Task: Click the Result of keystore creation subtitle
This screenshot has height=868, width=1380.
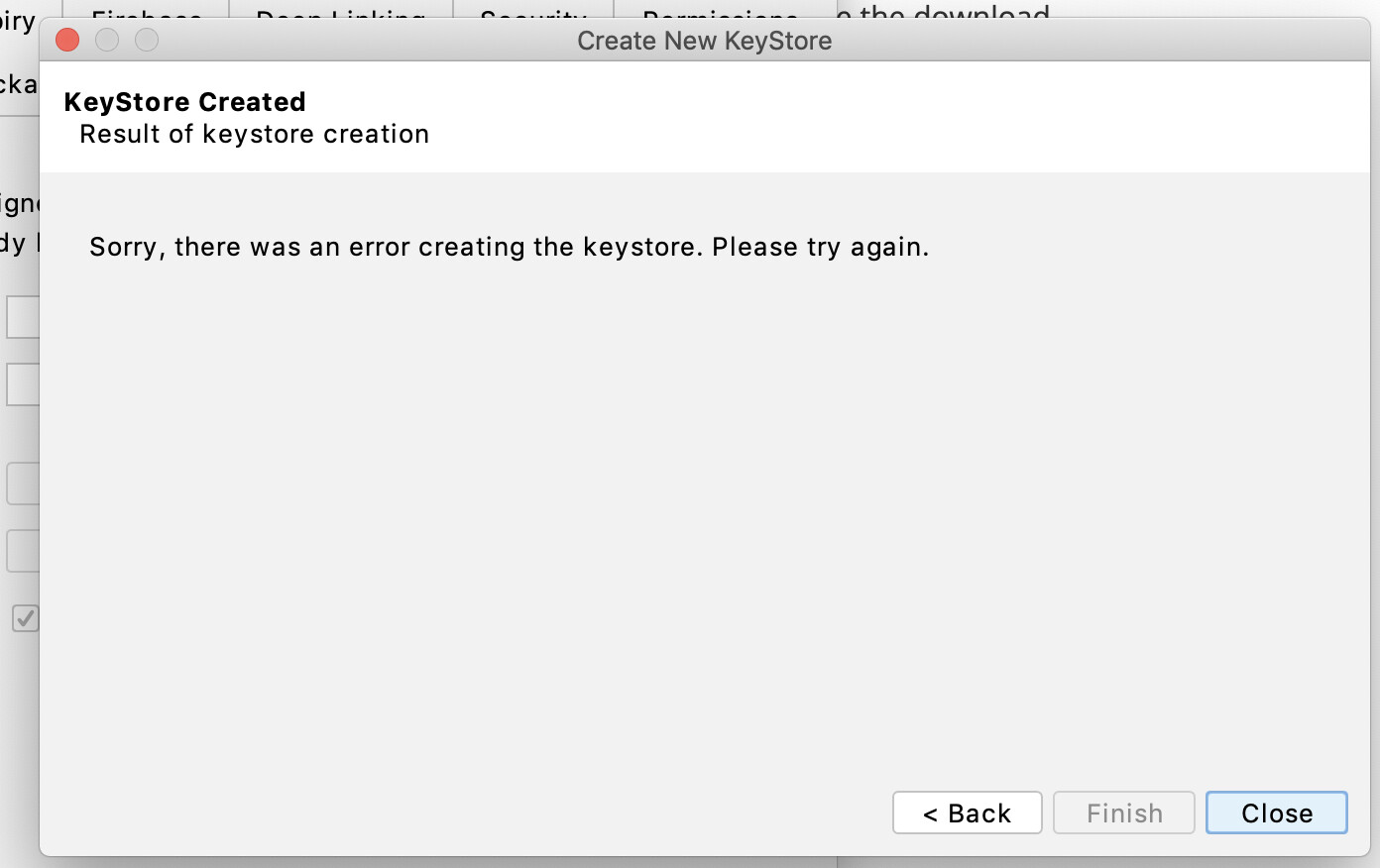Action: pos(254,134)
